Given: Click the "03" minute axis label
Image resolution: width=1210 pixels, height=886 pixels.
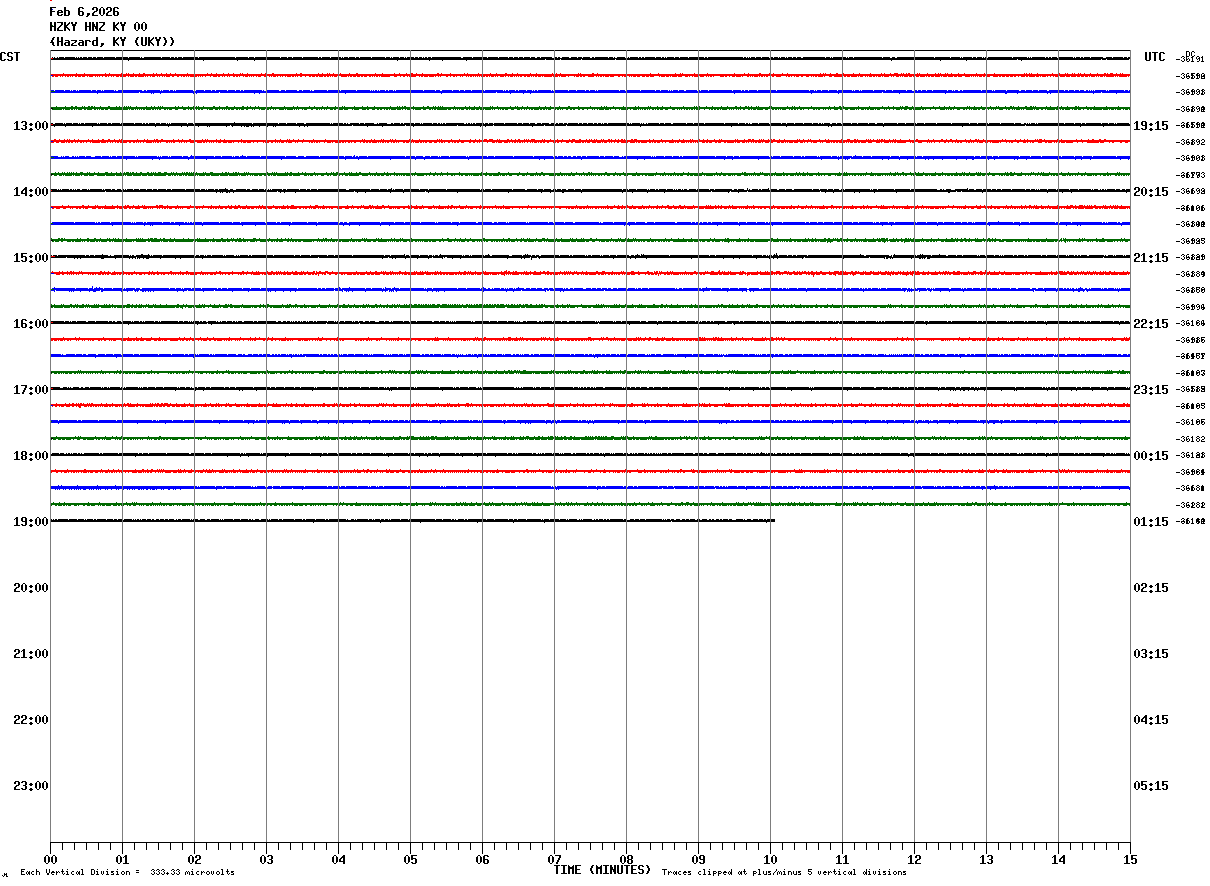Looking at the screenshot, I should 266,860.
